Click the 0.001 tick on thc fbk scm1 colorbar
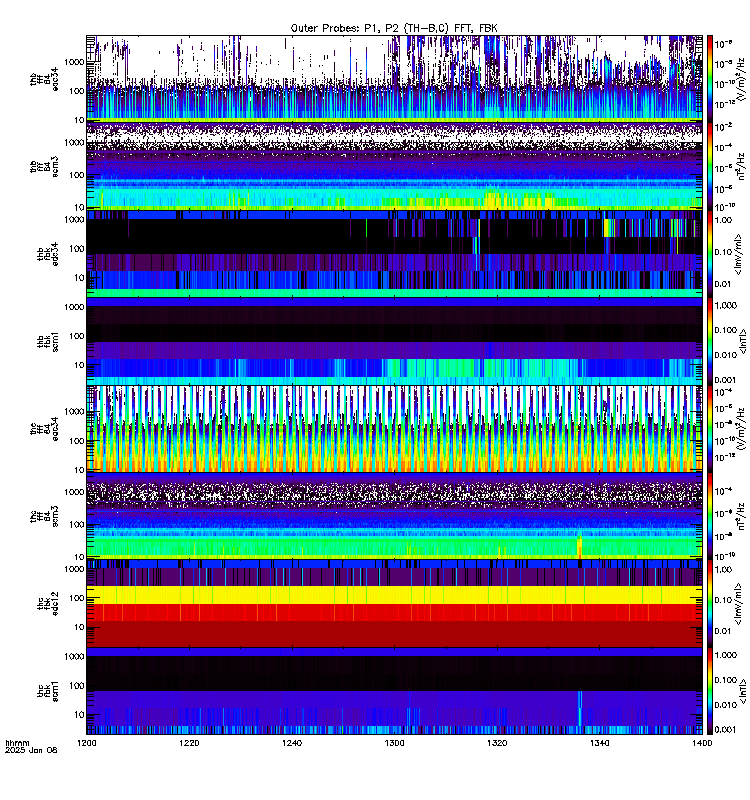This screenshot has height=800, width=750. click(x=726, y=730)
